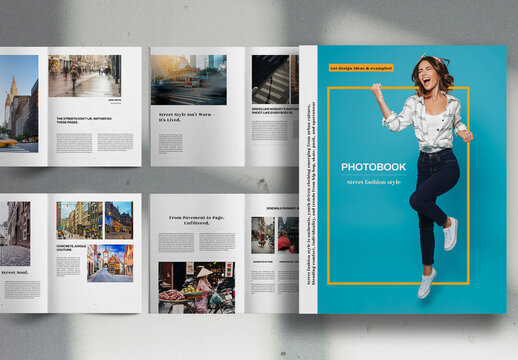Select the street vendor carrying baskets photo

(263, 235)
